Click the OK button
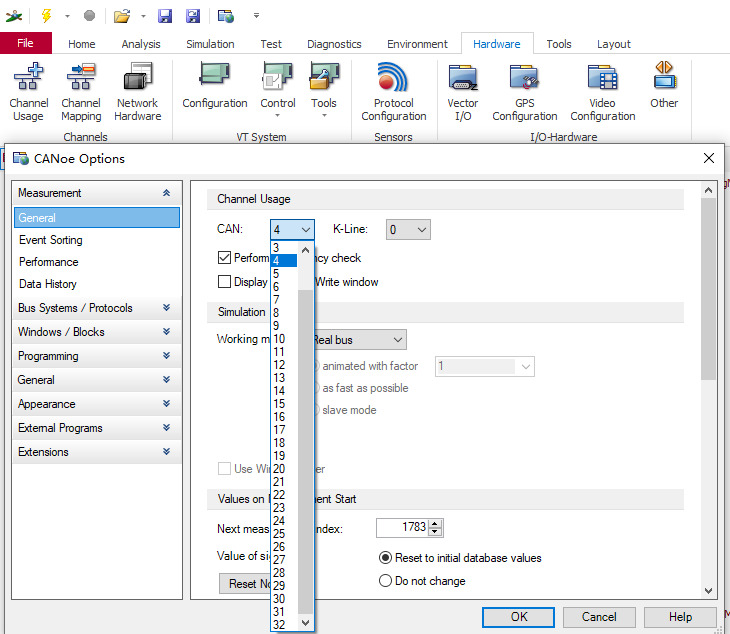 coord(518,617)
